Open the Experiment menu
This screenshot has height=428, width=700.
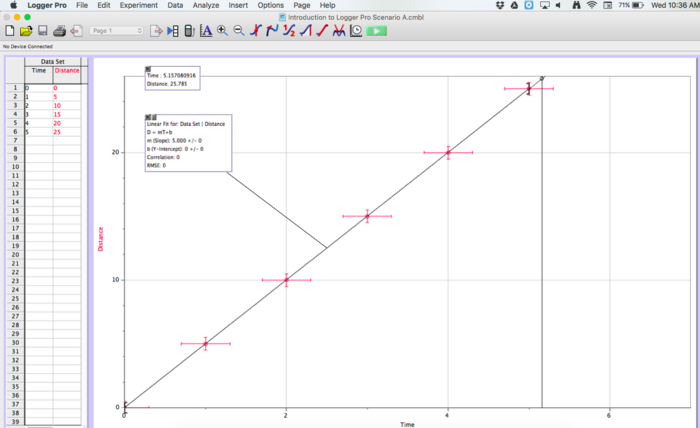pyautogui.click(x=138, y=6)
